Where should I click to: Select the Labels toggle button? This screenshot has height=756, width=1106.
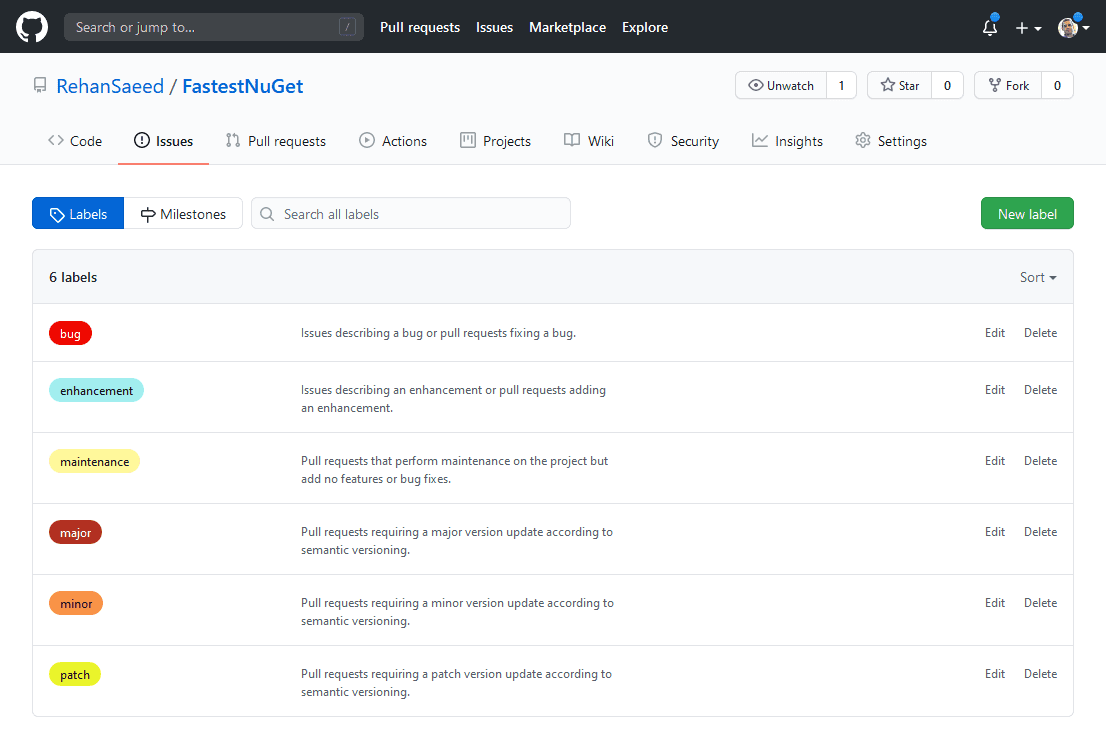[78, 214]
